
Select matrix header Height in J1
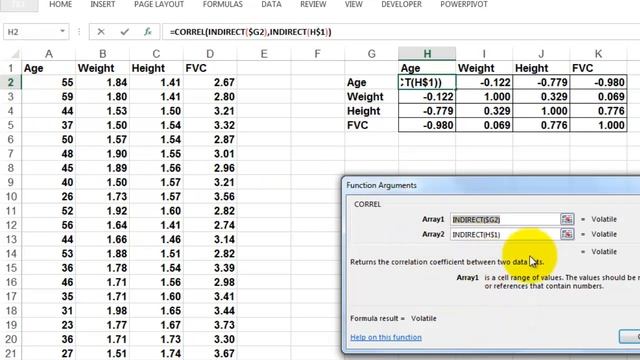[541, 68]
